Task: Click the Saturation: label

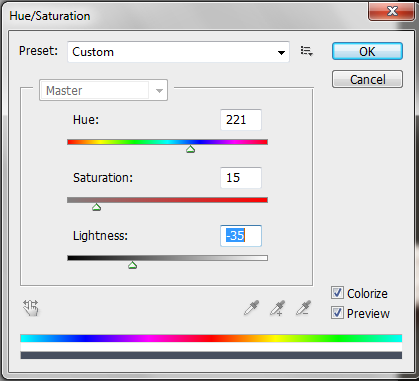Action: point(103,177)
